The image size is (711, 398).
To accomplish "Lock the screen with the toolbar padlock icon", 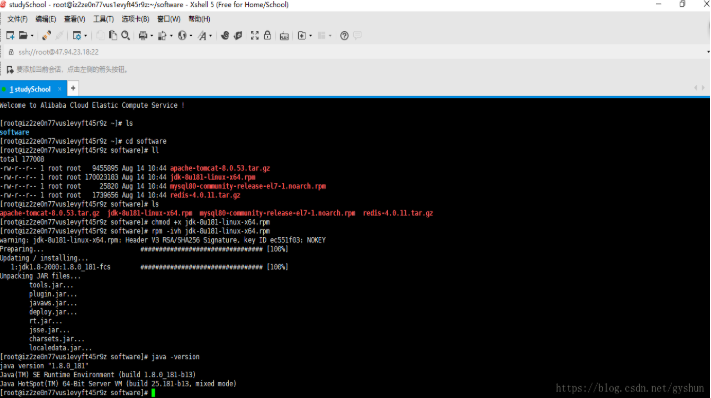I will coord(268,35).
